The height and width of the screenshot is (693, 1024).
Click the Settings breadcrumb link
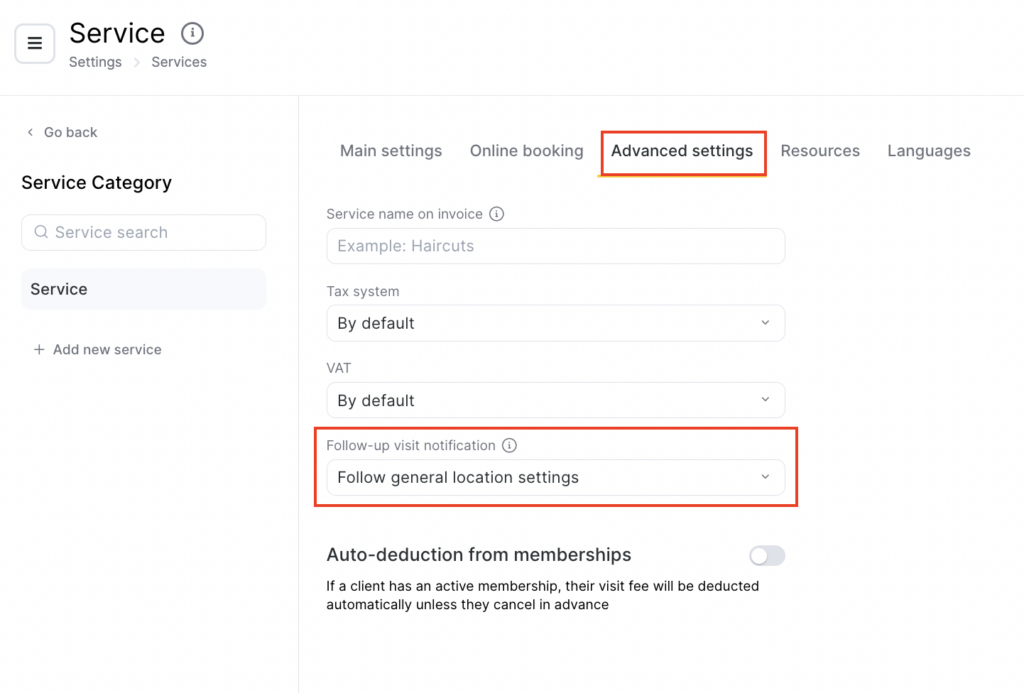(x=95, y=62)
